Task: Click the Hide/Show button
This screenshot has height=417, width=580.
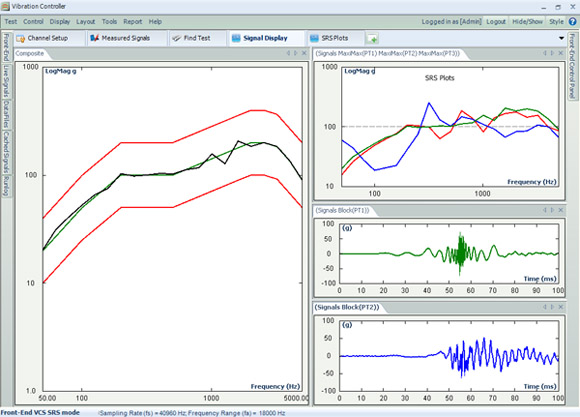Action: 527,22
